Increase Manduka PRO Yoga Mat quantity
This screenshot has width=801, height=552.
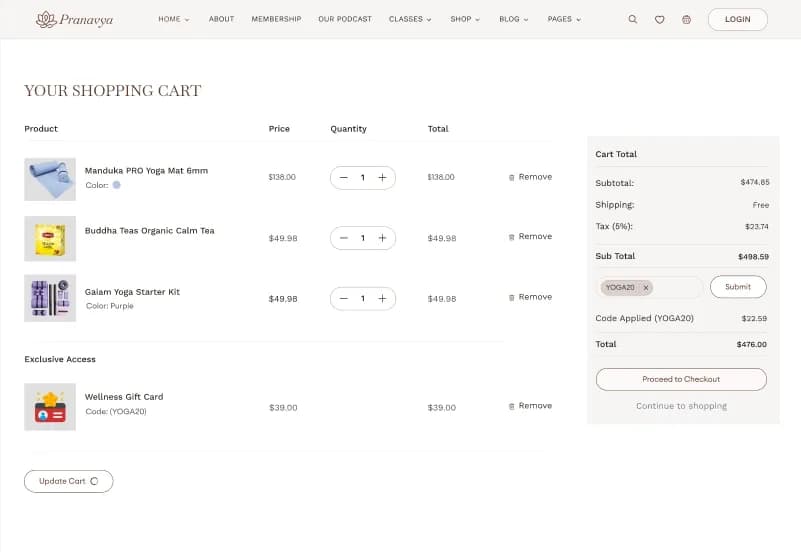pyautogui.click(x=382, y=177)
